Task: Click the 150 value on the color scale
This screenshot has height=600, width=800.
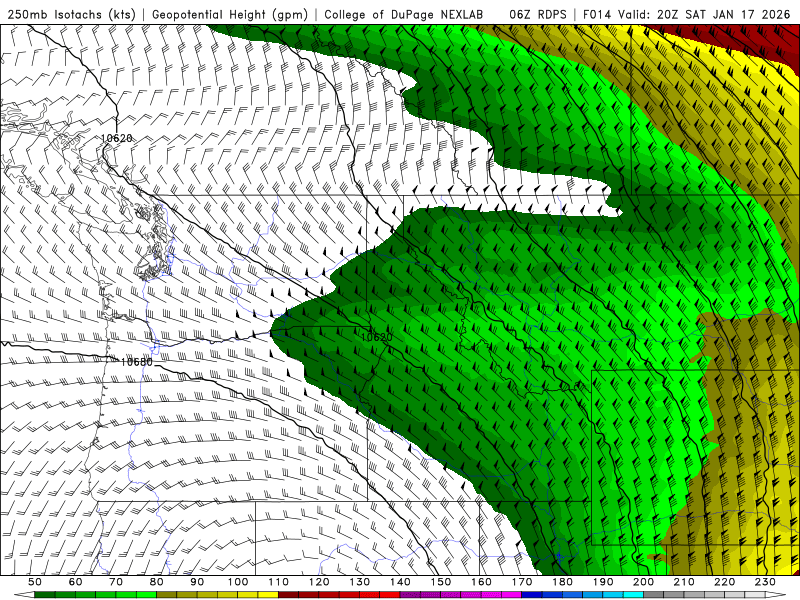Action: tap(441, 582)
